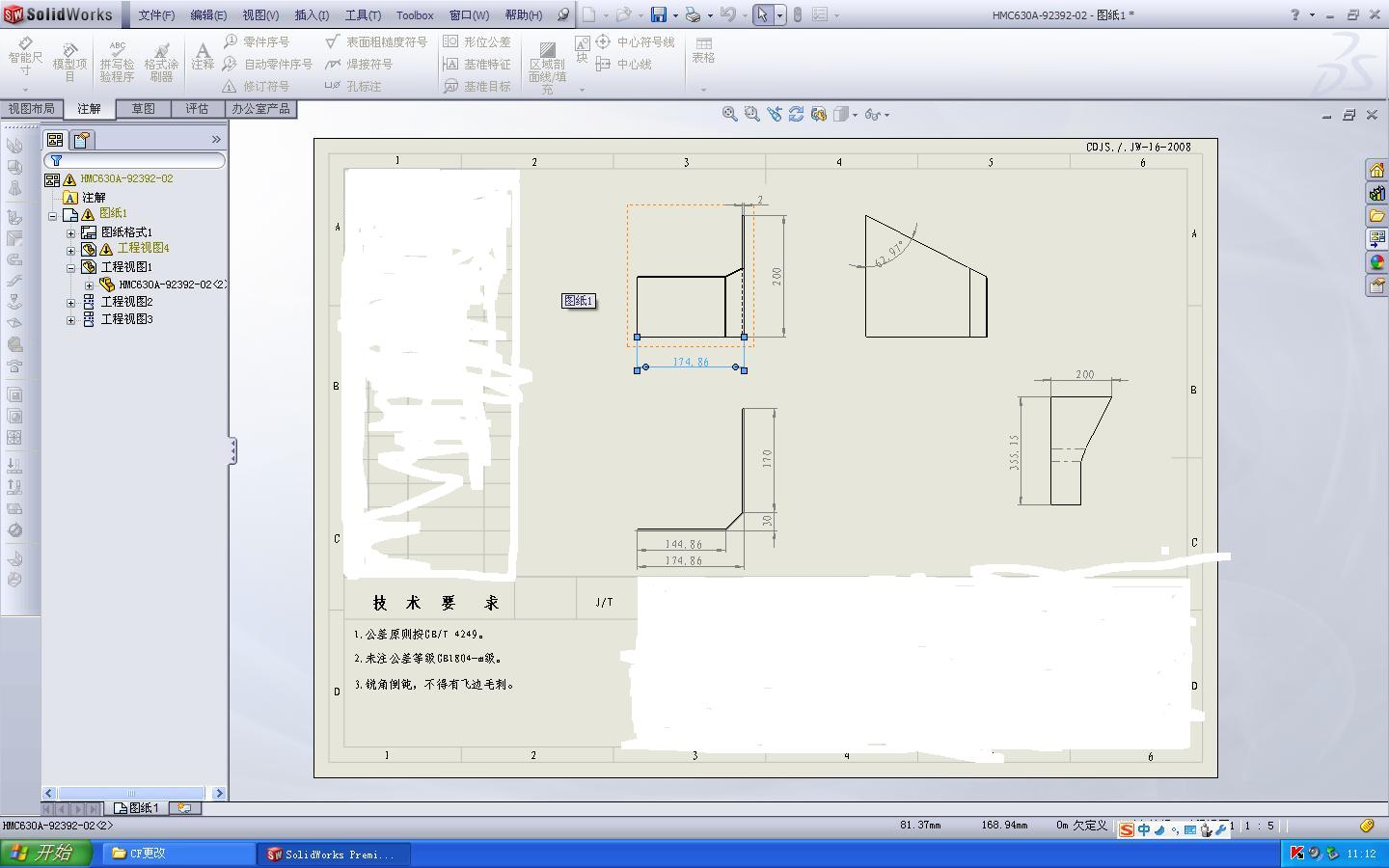Click the Hole Callout (孔标注) tool
The width and height of the screenshot is (1389, 868).
[x=353, y=87]
